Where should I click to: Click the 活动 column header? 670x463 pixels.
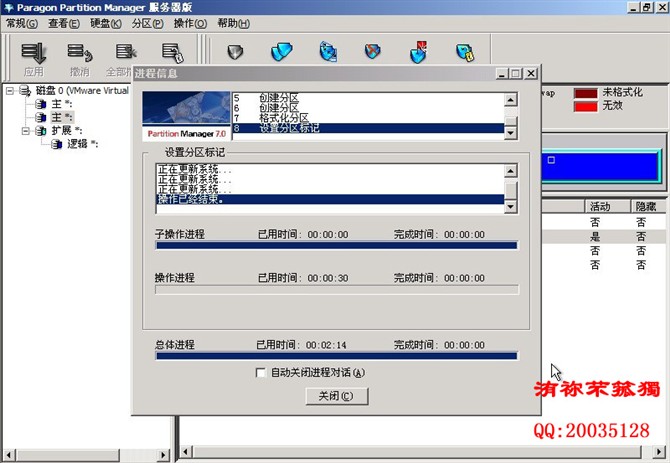(607, 206)
